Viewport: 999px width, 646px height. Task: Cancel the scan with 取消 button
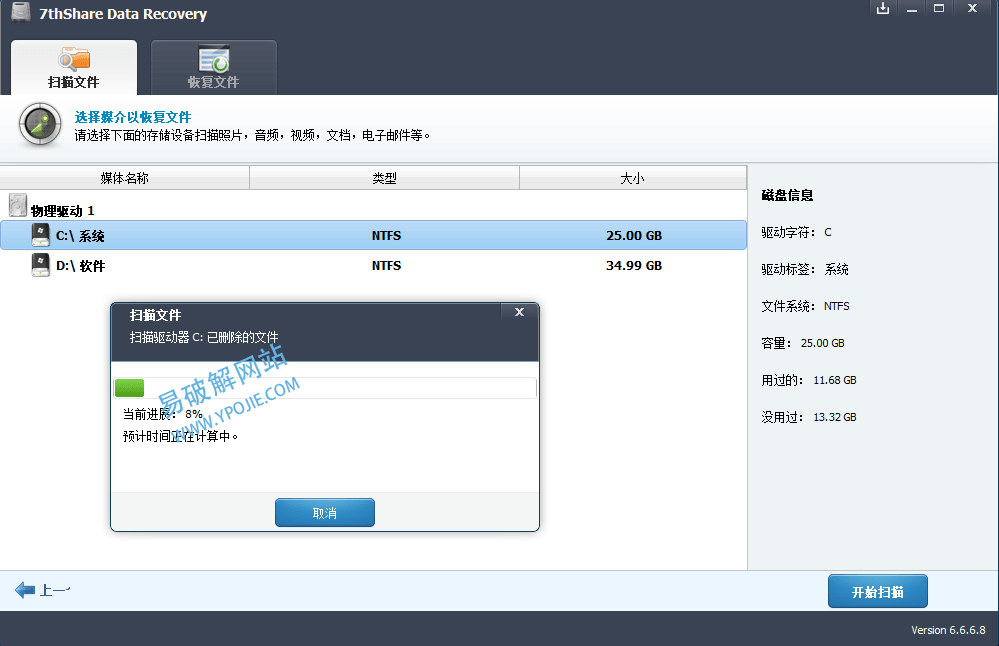tap(324, 513)
